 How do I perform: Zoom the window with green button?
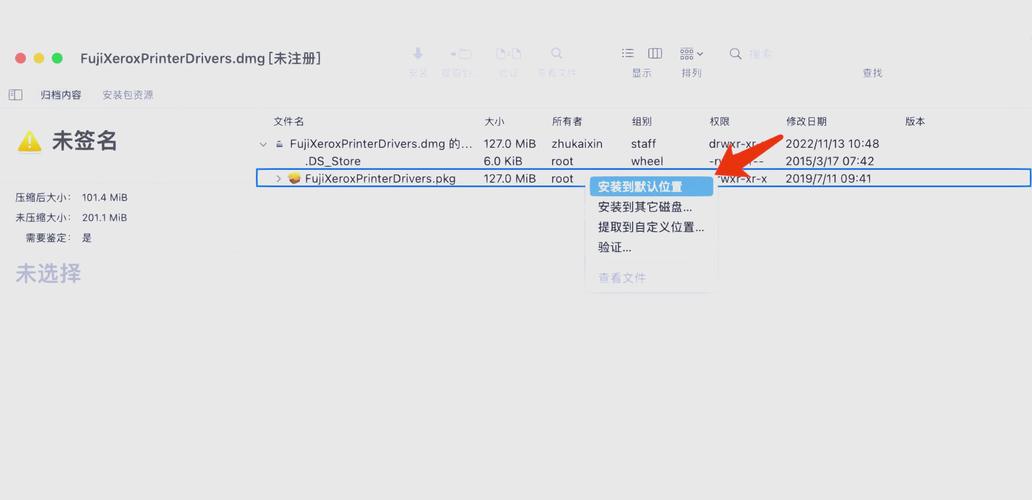(57, 59)
